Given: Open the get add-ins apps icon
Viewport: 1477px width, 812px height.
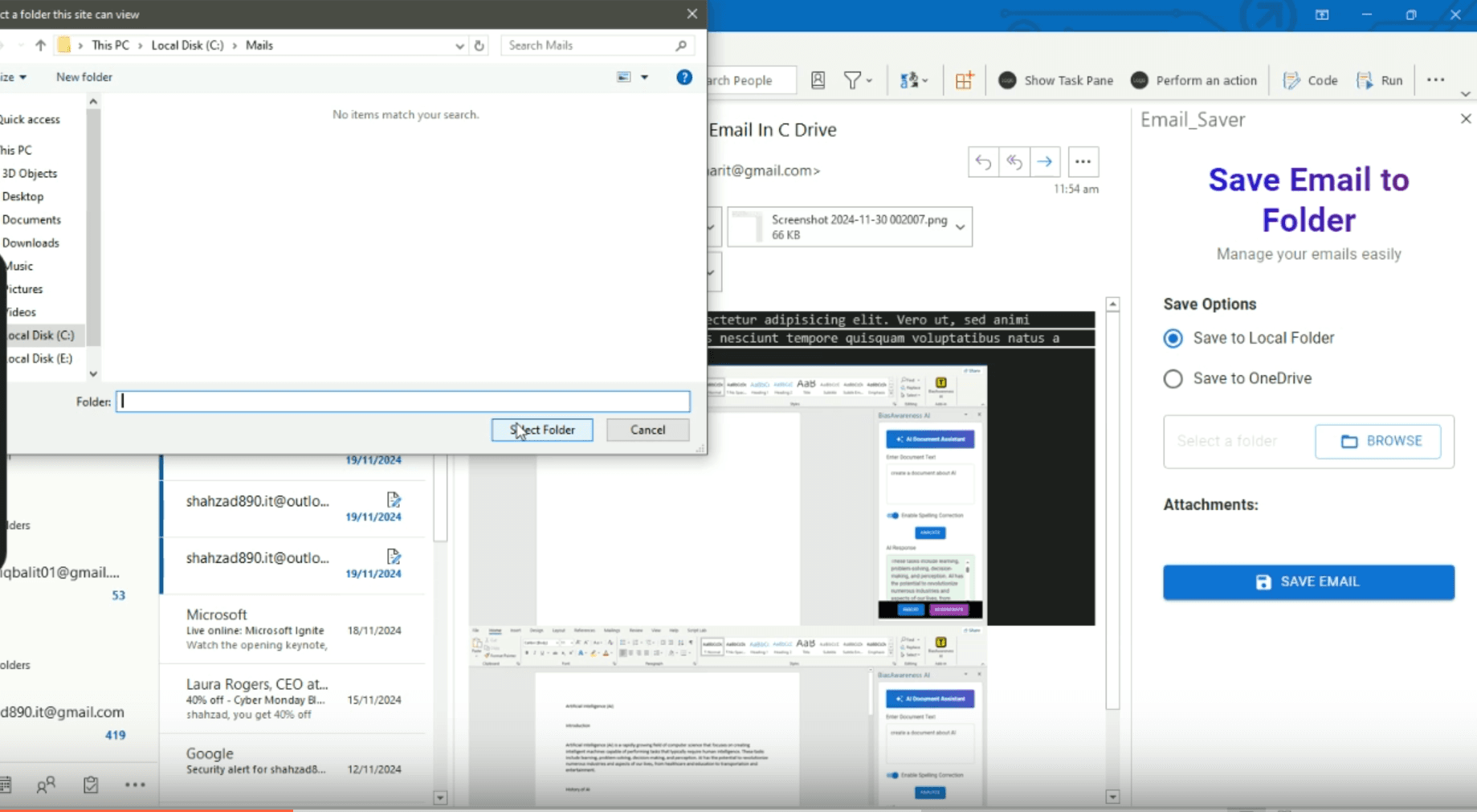Looking at the screenshot, I should [964, 80].
